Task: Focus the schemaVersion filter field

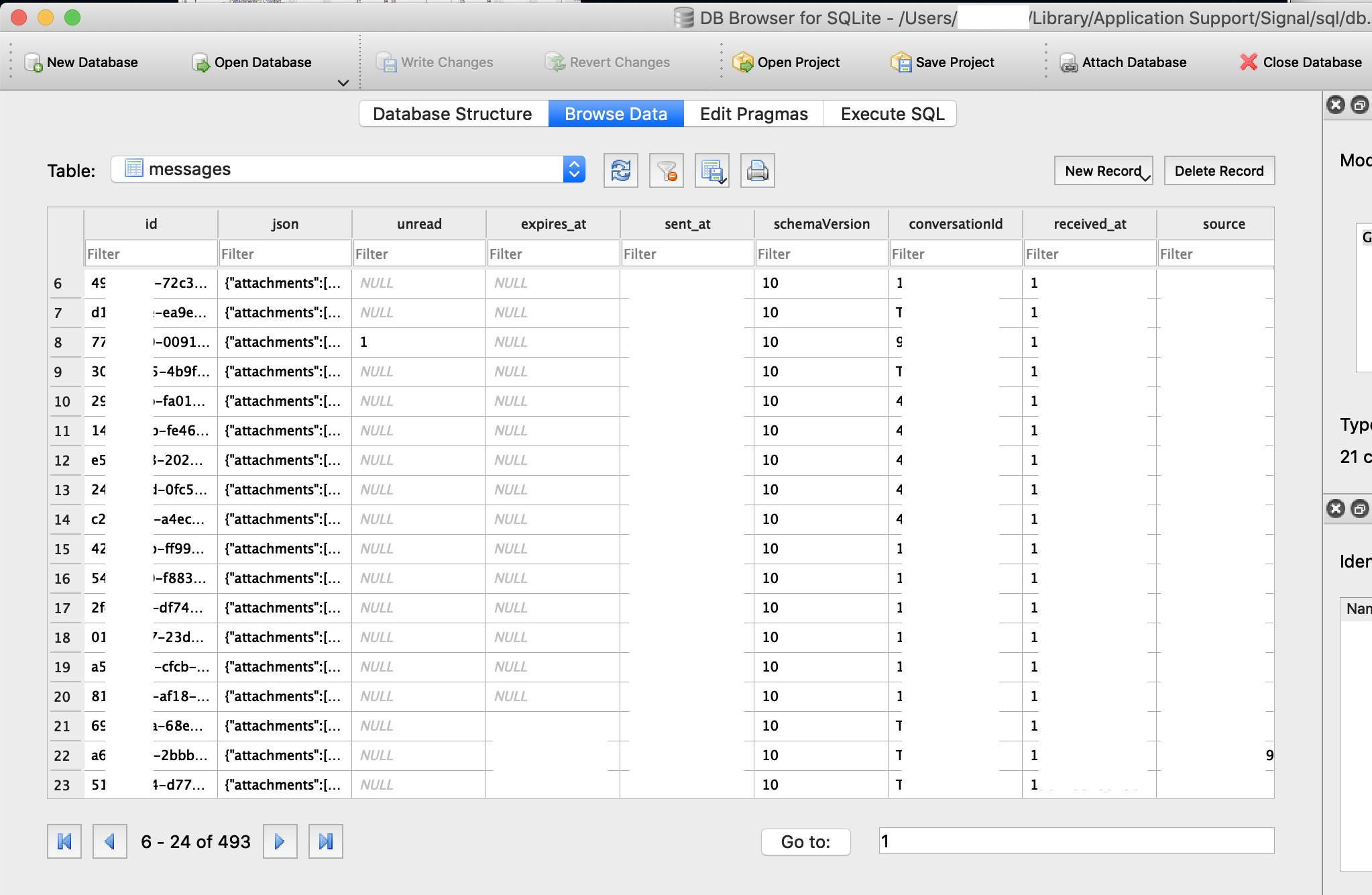Action: [x=821, y=254]
